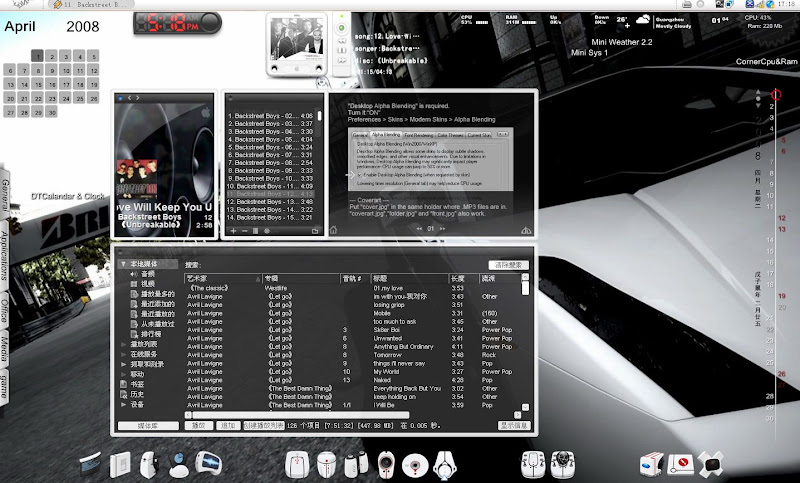Add a track with the playlist plus icon
Screen dimensions: 800x483
(x=233, y=231)
